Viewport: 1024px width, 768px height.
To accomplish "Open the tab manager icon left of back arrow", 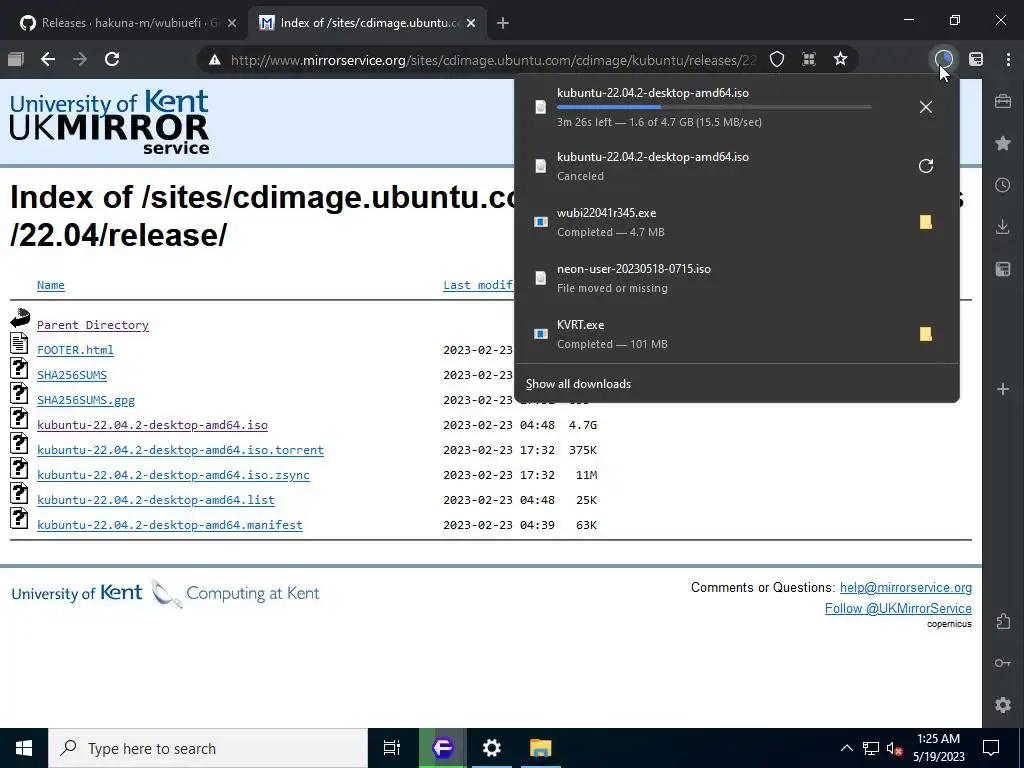I will tap(16, 59).
